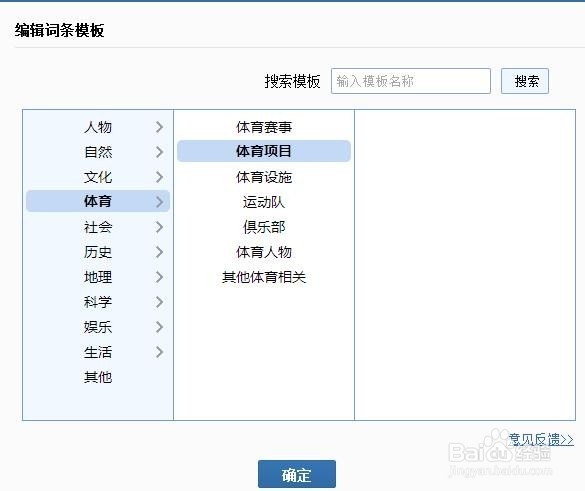Expand the chevron next to 体育
The width and height of the screenshot is (585, 491).
[159, 202]
